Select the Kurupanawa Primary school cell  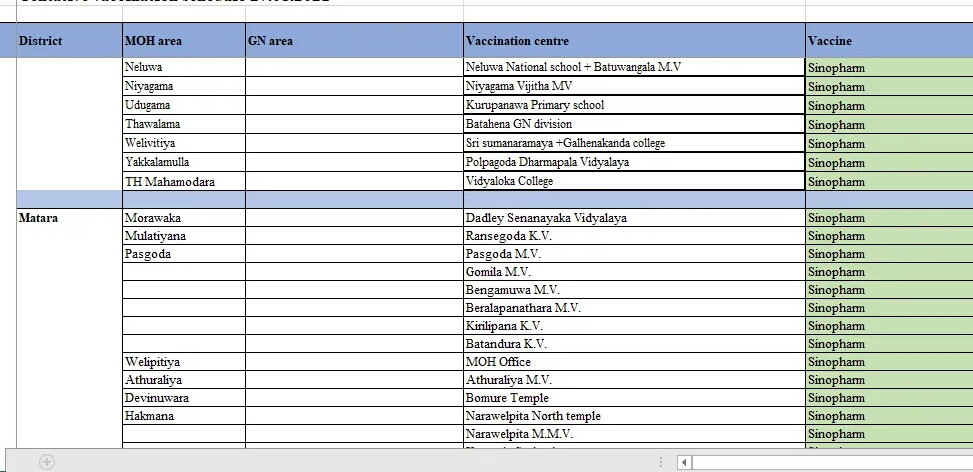click(x=634, y=105)
